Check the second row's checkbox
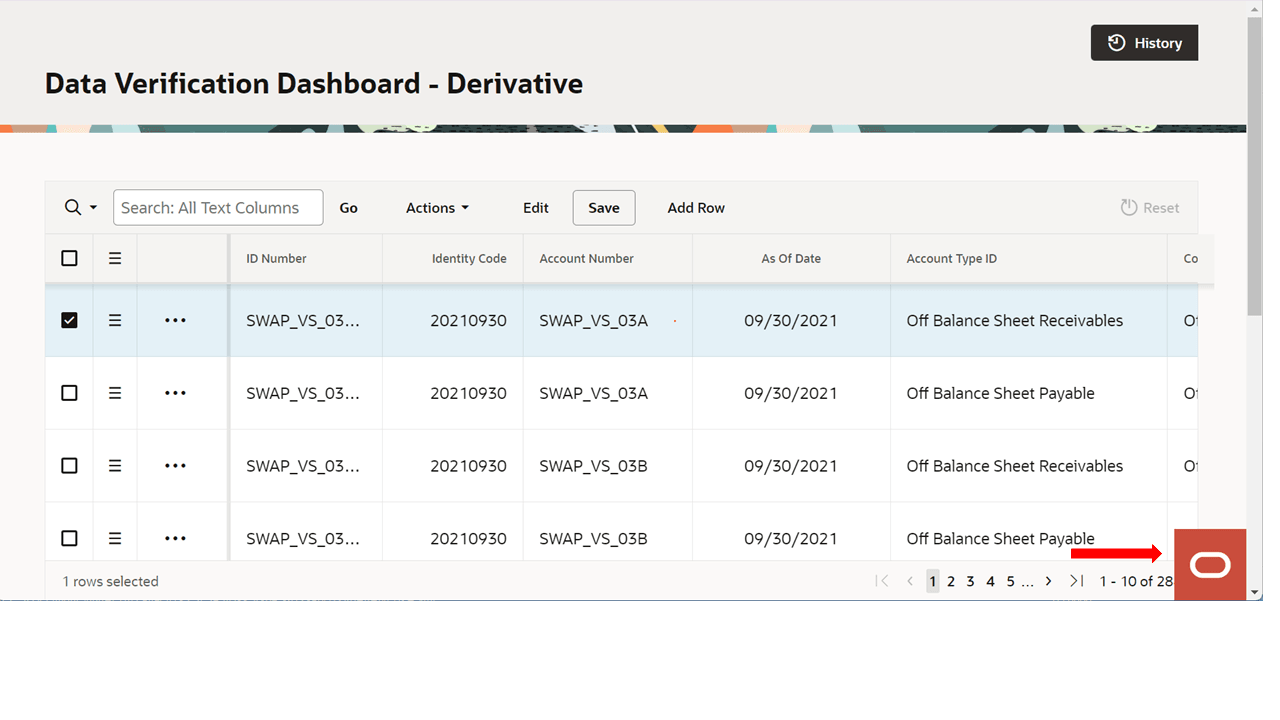This screenshot has height=720, width=1280. [x=69, y=392]
